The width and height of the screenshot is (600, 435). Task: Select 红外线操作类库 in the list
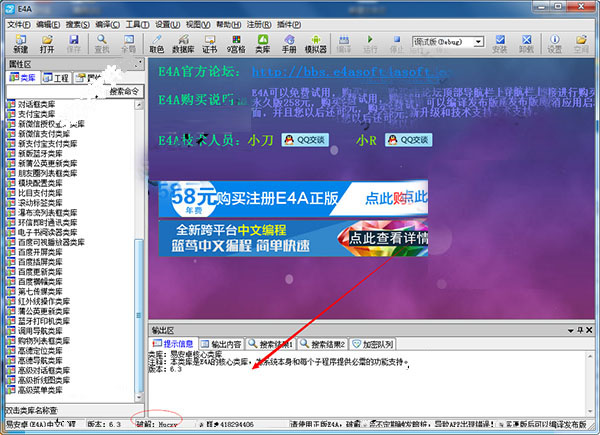[x=44, y=301]
